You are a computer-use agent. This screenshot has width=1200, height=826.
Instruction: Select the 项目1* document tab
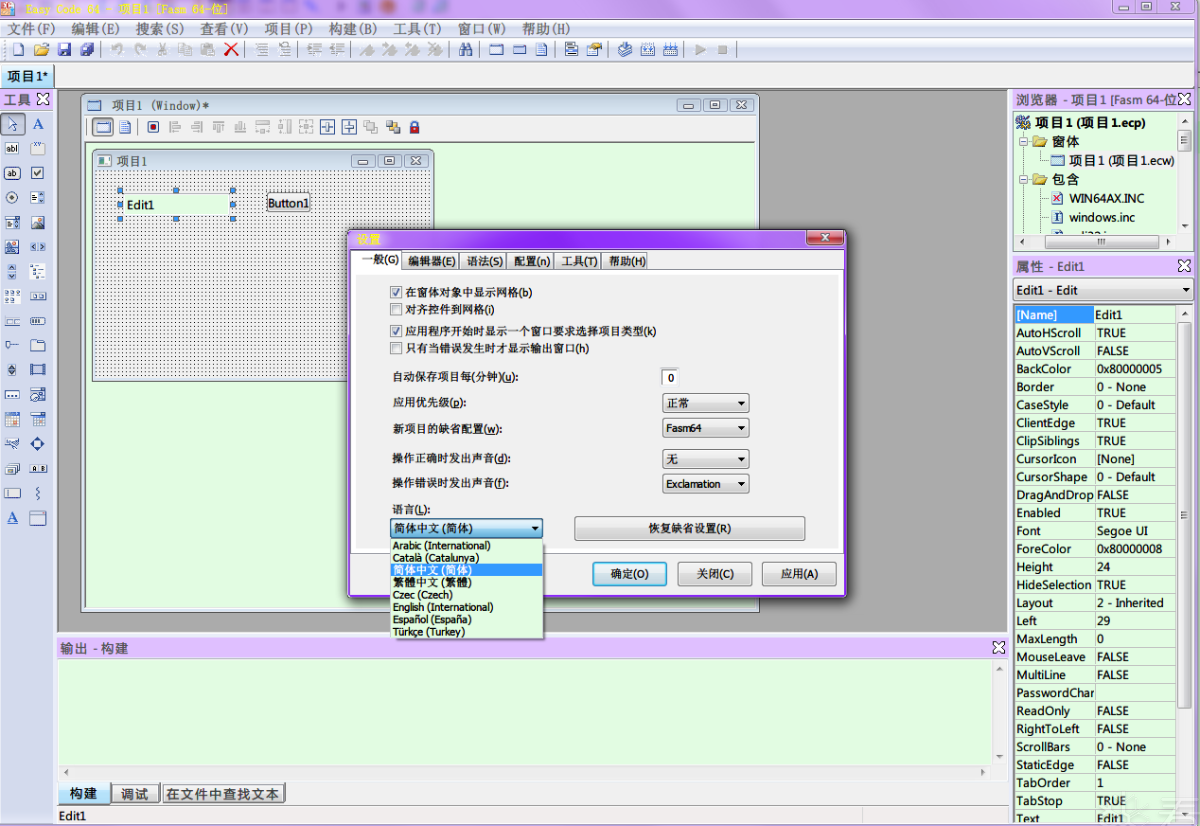27,77
